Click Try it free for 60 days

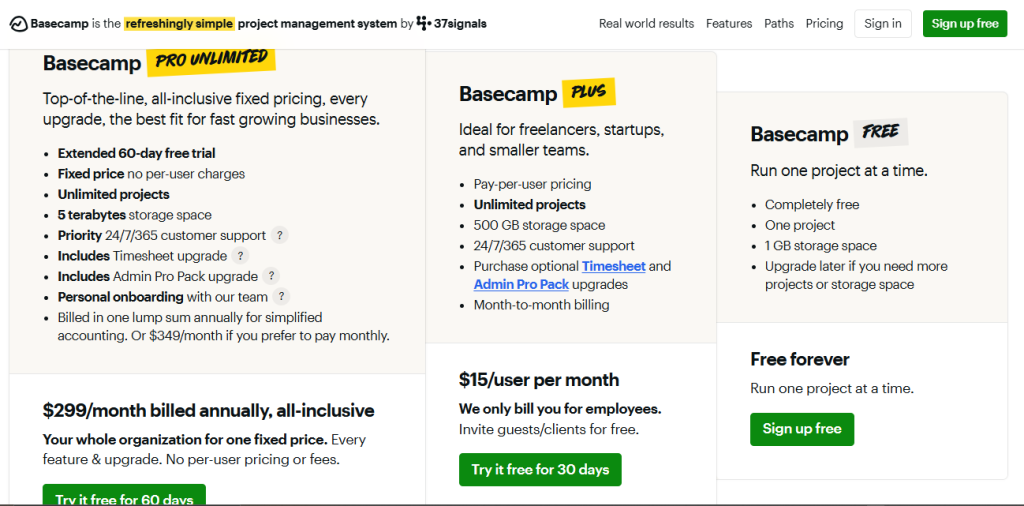point(124,497)
